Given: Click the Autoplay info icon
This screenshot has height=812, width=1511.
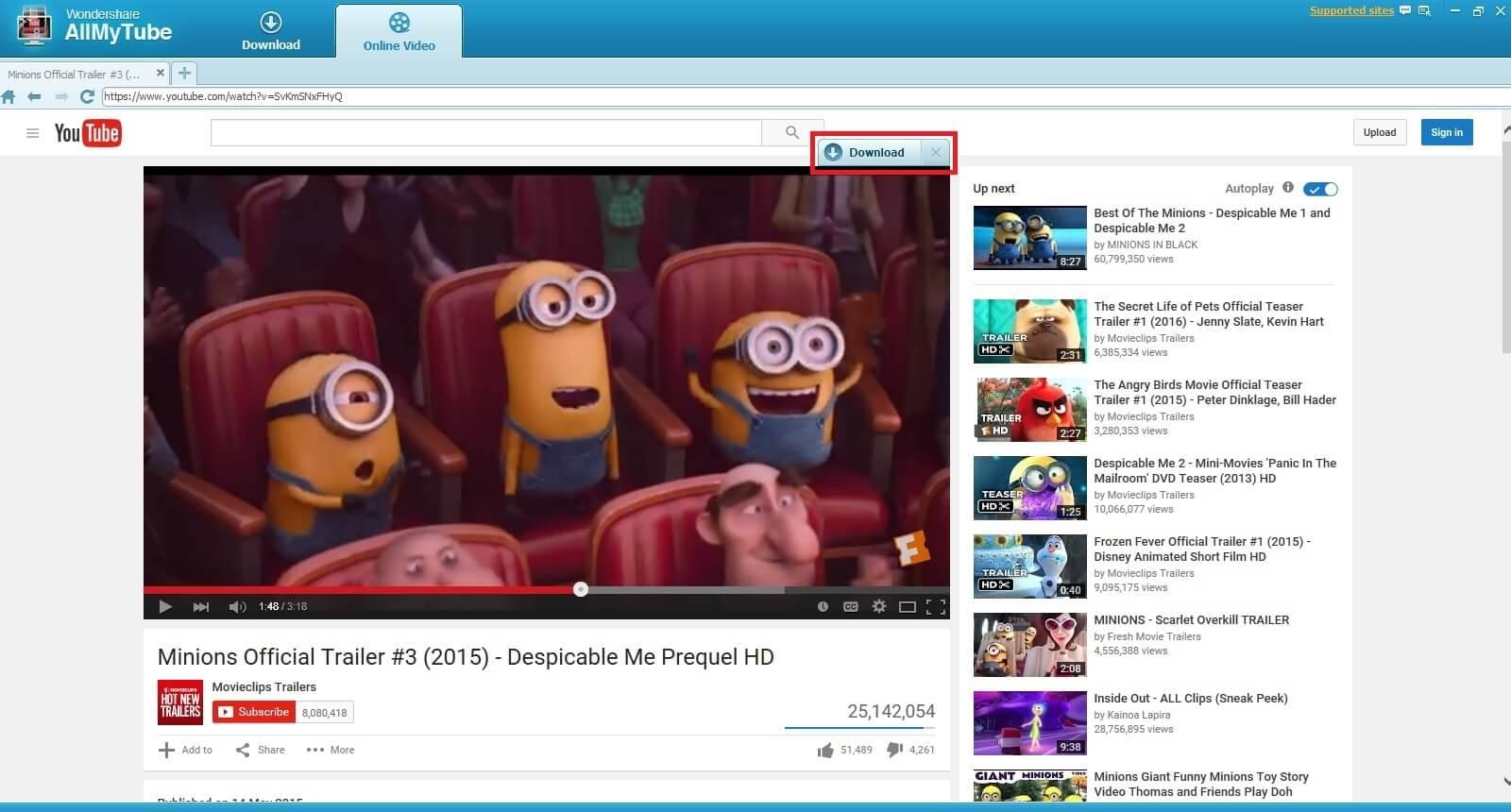Looking at the screenshot, I should 1288,188.
